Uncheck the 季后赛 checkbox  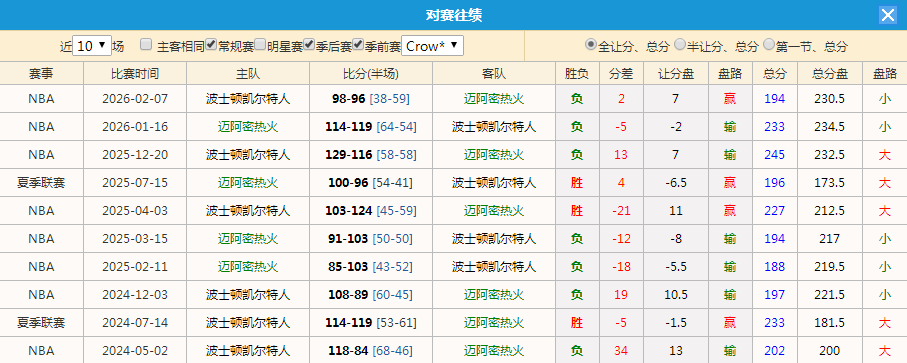coord(309,45)
